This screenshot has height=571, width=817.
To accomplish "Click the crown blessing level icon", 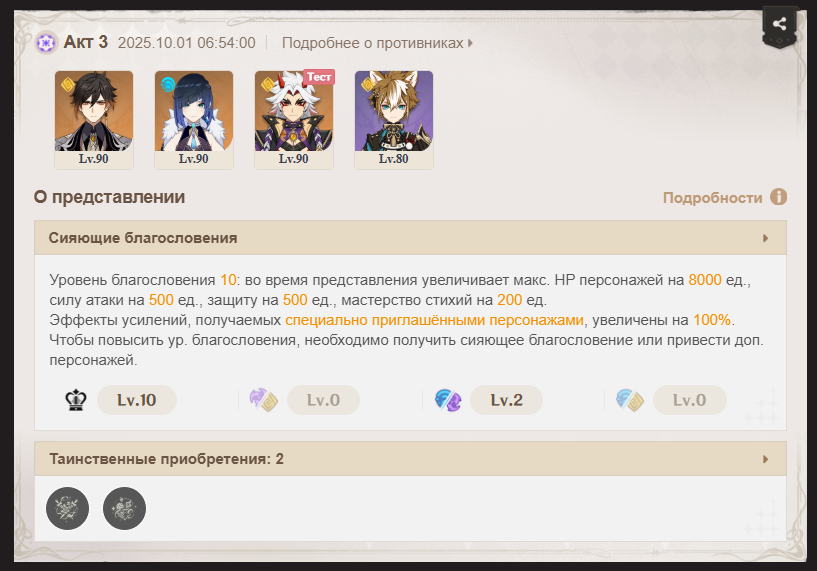I will pyautogui.click(x=76, y=400).
